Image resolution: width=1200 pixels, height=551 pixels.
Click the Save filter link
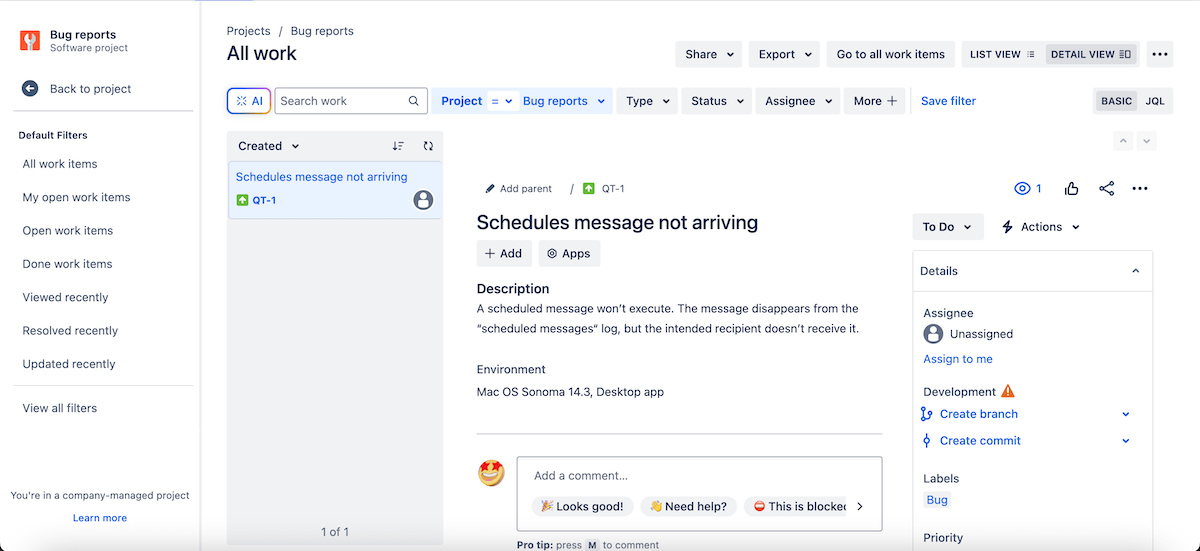(948, 101)
